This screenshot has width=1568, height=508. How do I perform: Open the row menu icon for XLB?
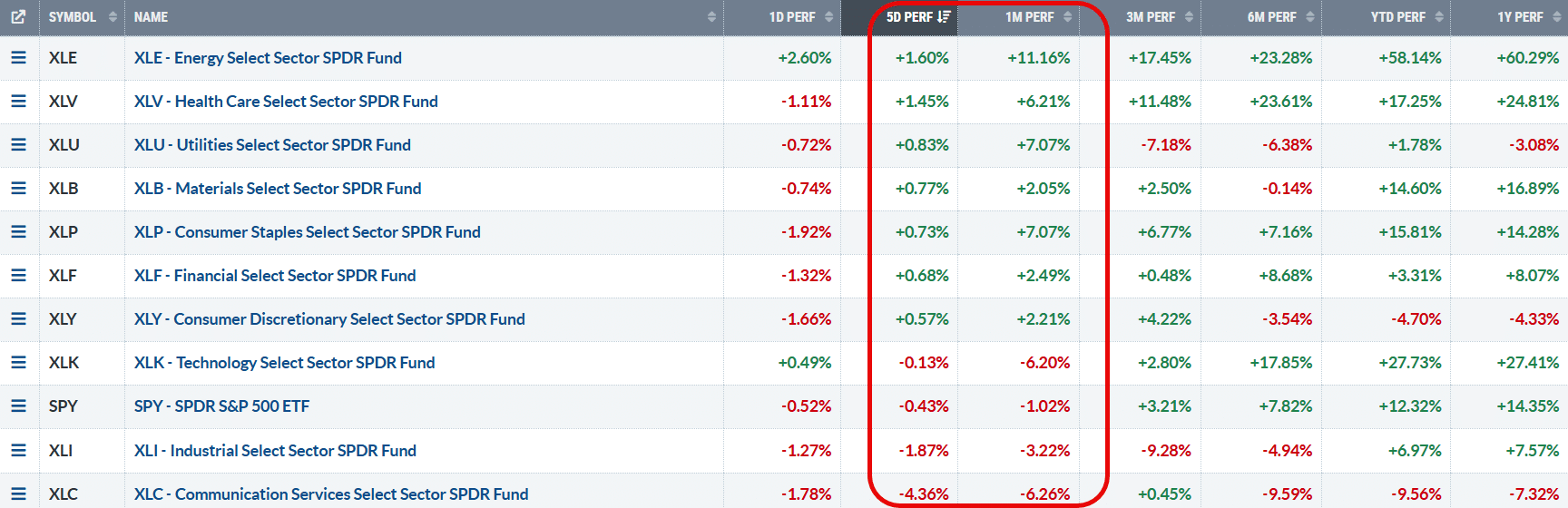18,188
